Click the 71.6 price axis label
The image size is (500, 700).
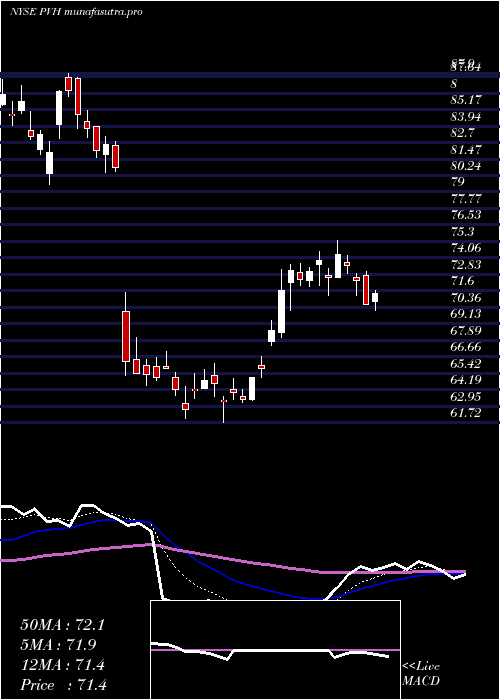tap(464, 281)
